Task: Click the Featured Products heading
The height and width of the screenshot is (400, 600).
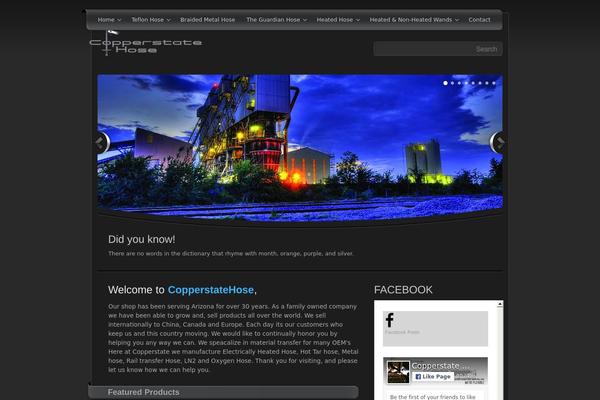Action: point(143,392)
